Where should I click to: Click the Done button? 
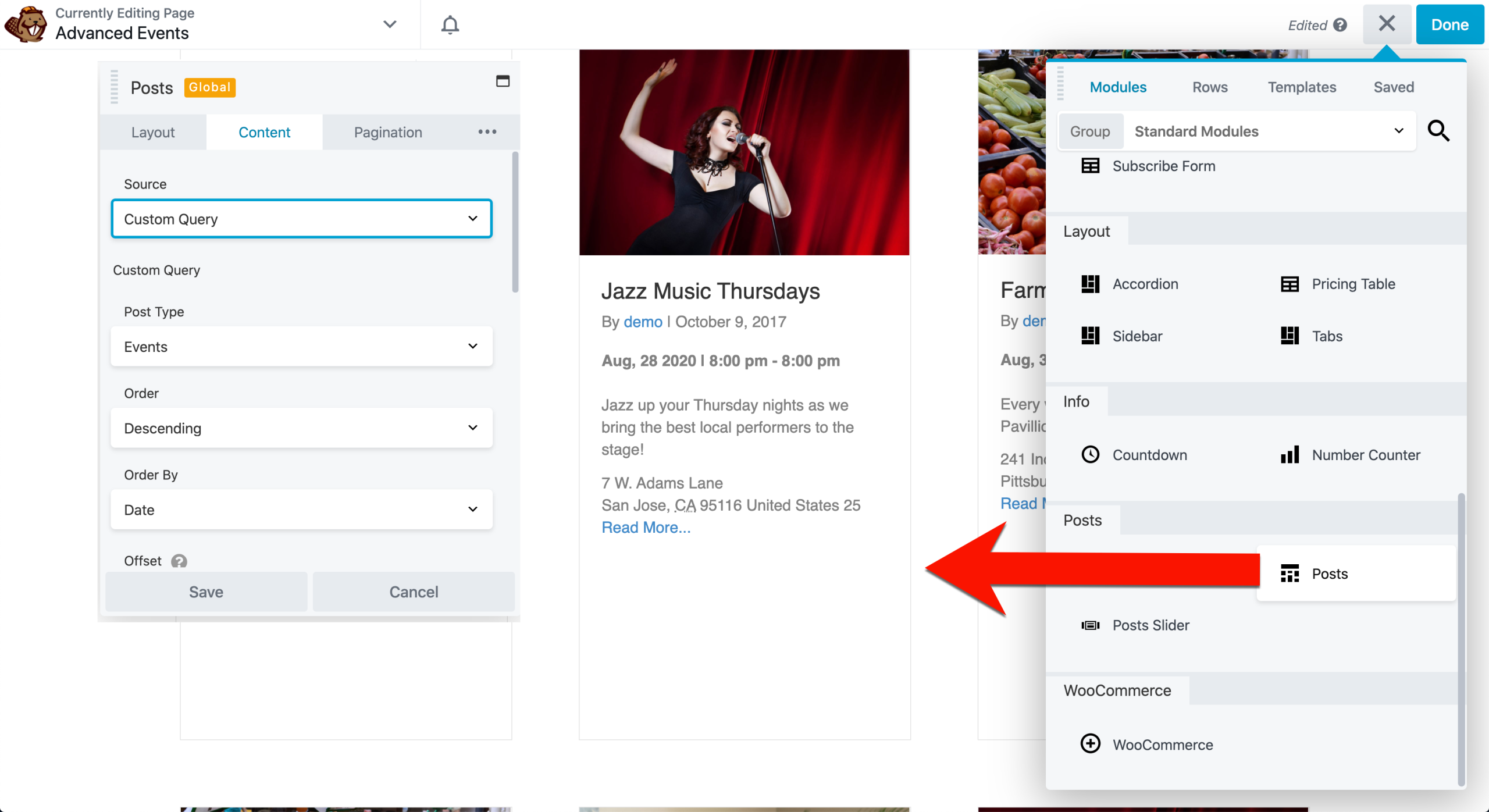tap(1449, 24)
